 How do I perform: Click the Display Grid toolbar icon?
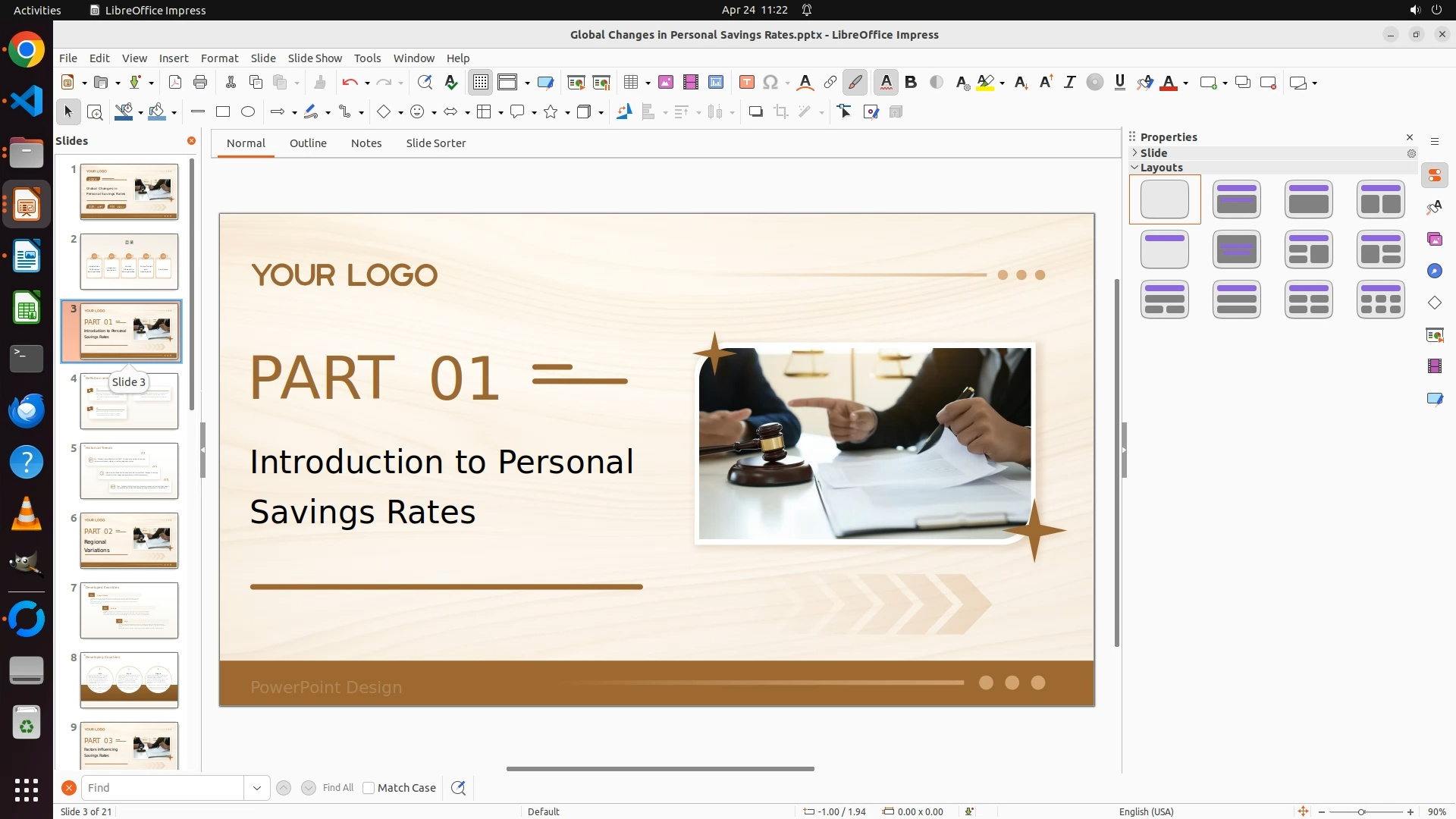click(x=481, y=83)
